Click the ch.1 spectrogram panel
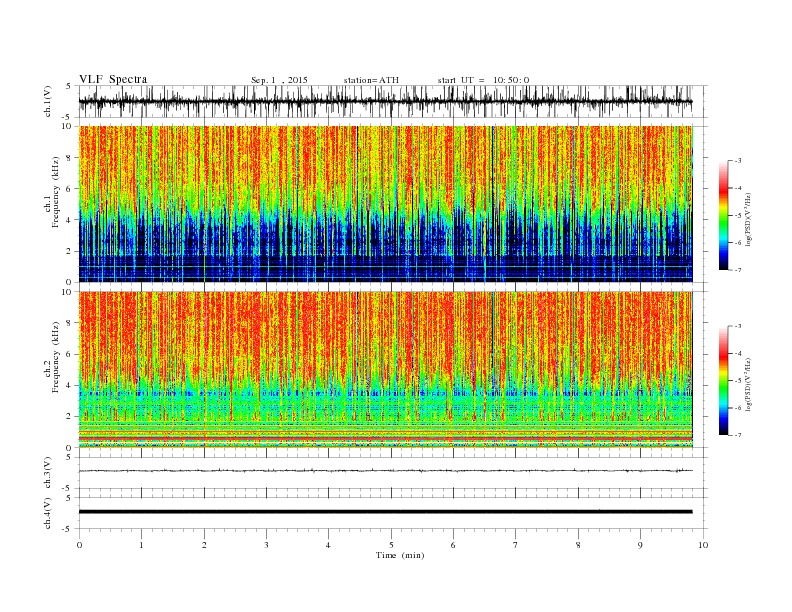Viewport: 792px width, 612px height. [386, 204]
